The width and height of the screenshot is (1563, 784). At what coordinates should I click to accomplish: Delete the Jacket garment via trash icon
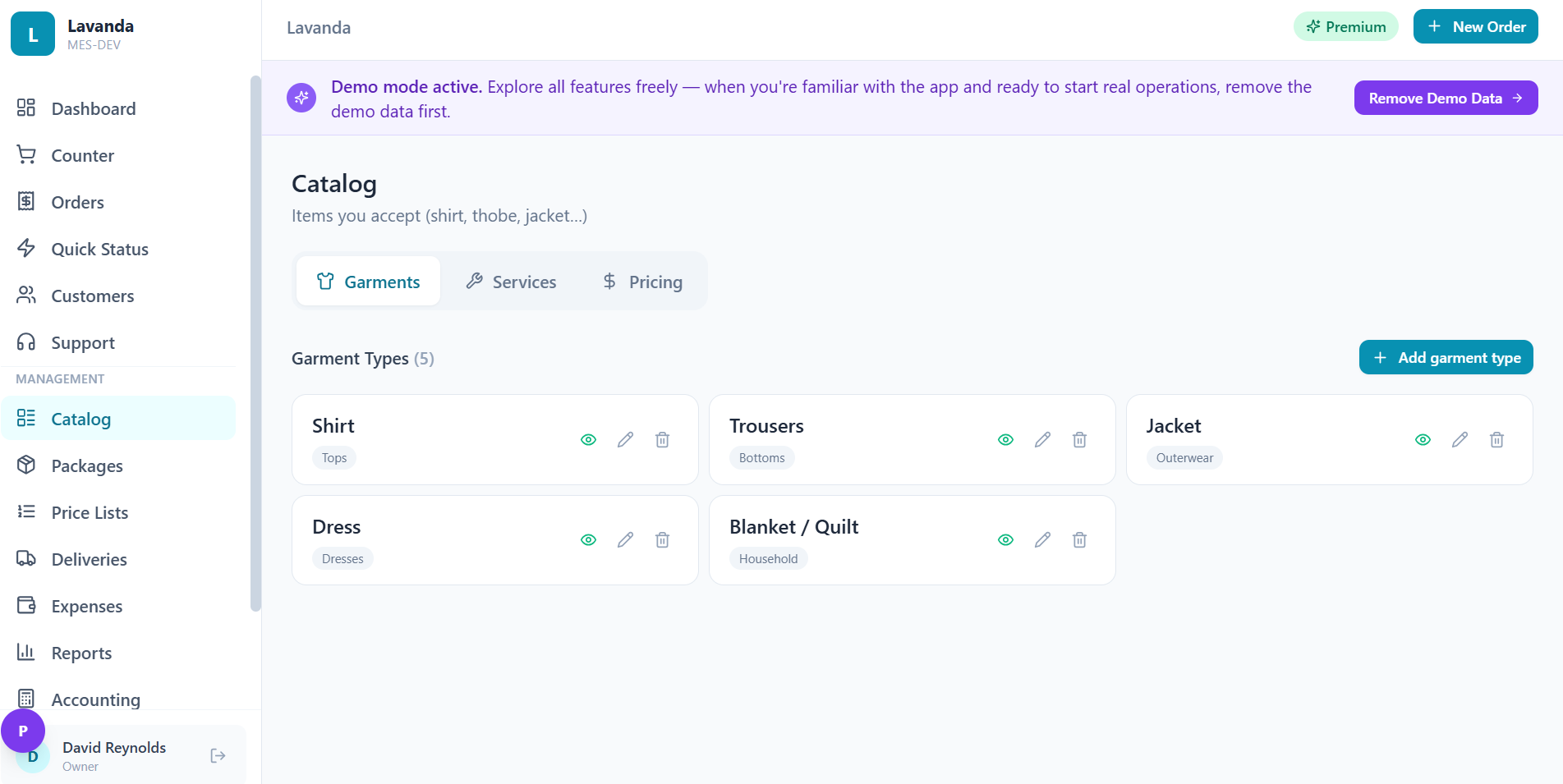pos(1496,440)
